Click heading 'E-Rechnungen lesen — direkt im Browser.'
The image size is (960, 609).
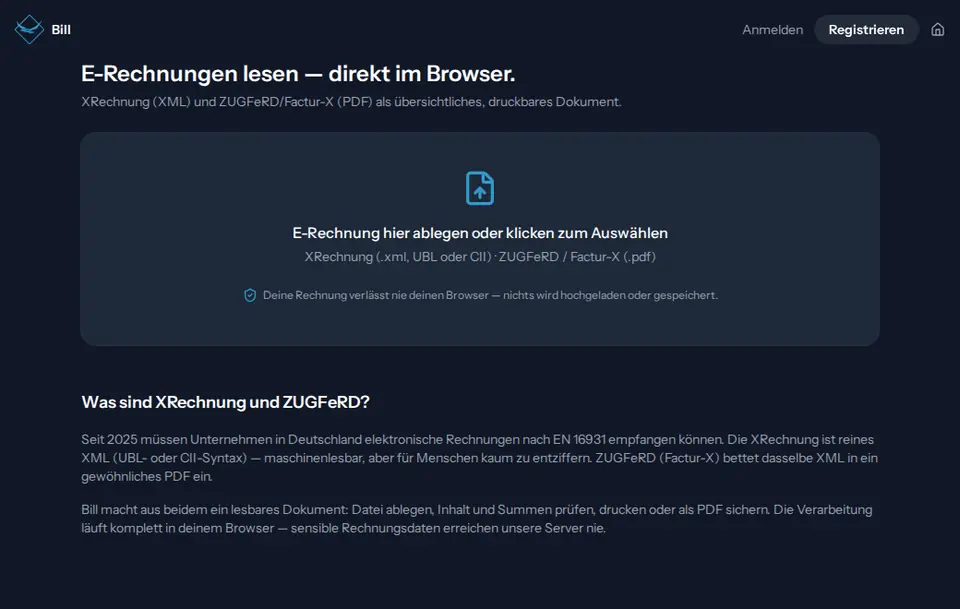click(x=298, y=73)
